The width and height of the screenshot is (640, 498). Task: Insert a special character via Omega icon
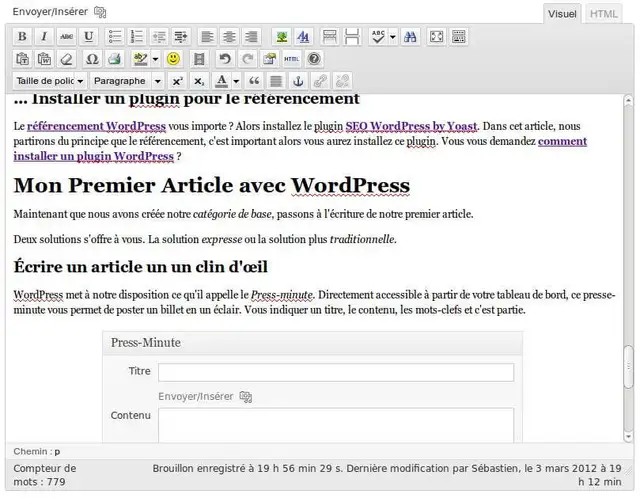coord(92,59)
